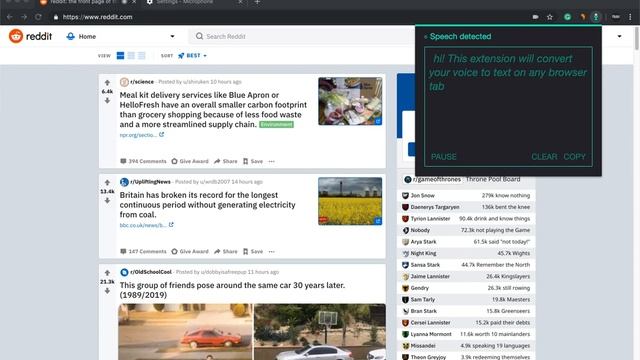Click the Reddit logo icon

(16, 36)
